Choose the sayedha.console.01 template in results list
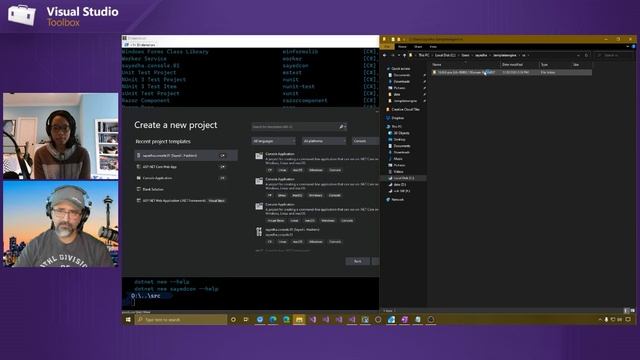 [x=317, y=236]
